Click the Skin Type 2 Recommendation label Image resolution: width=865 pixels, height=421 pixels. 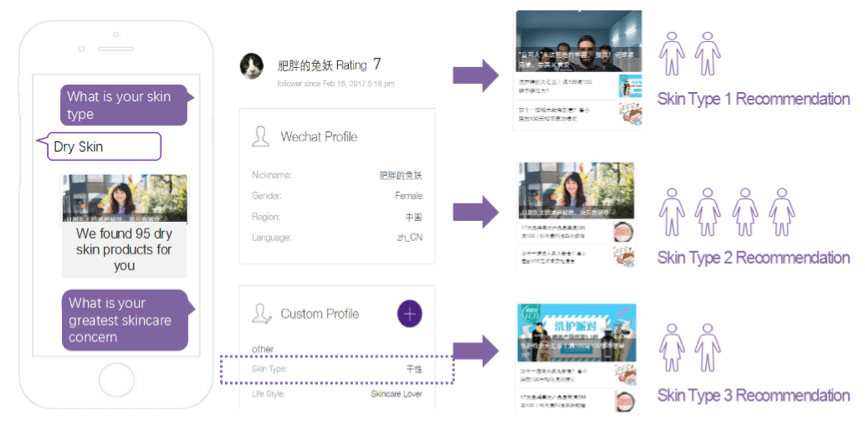(753, 258)
